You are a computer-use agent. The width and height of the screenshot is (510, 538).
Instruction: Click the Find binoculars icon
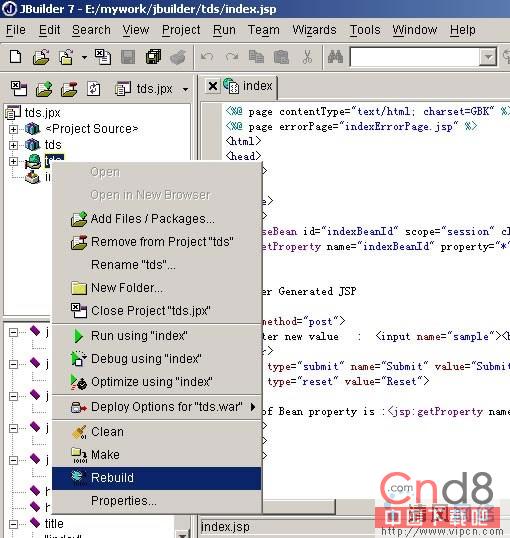(x=335, y=57)
